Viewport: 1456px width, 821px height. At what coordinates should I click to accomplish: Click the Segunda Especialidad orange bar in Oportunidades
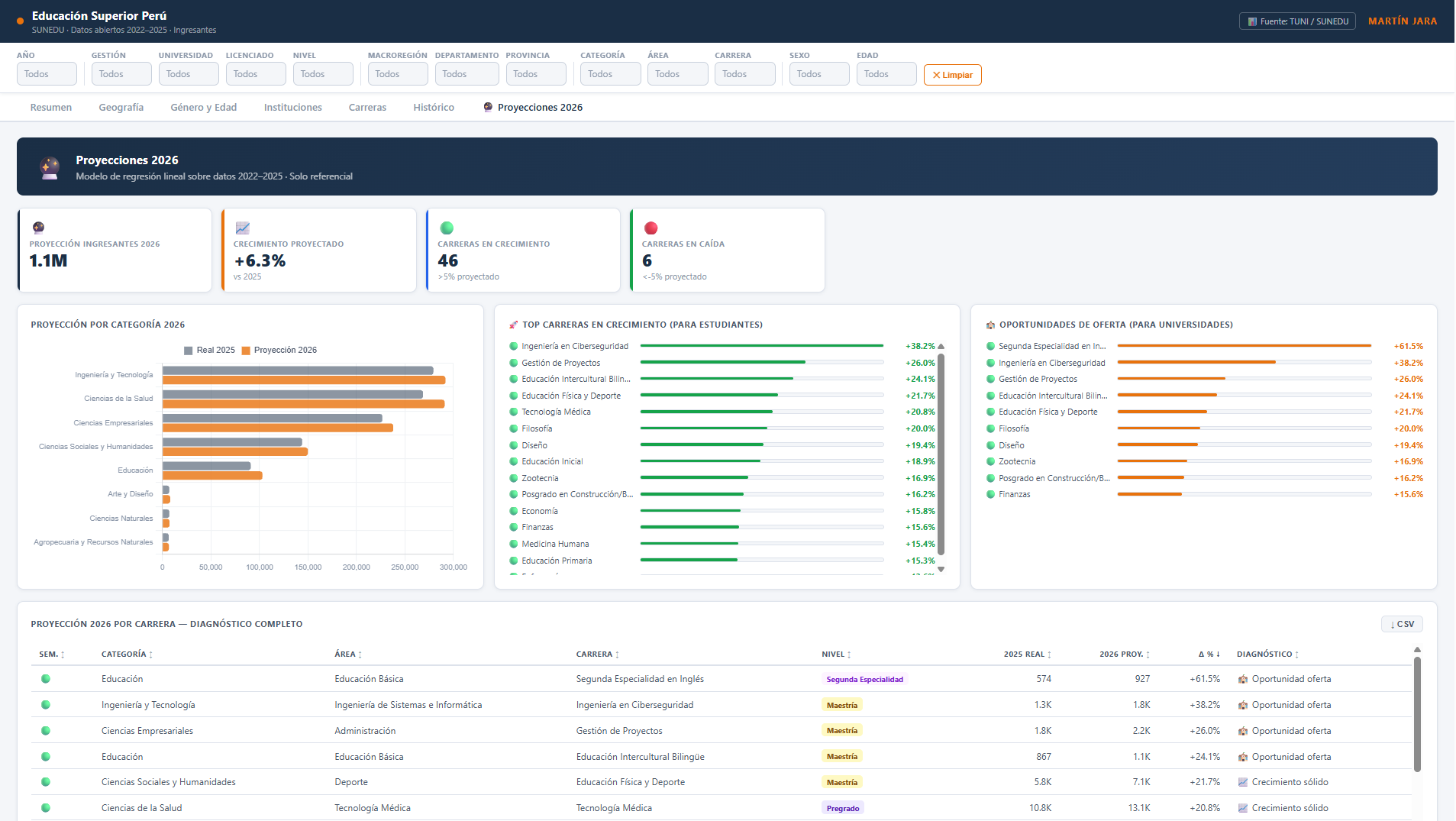coord(1245,346)
